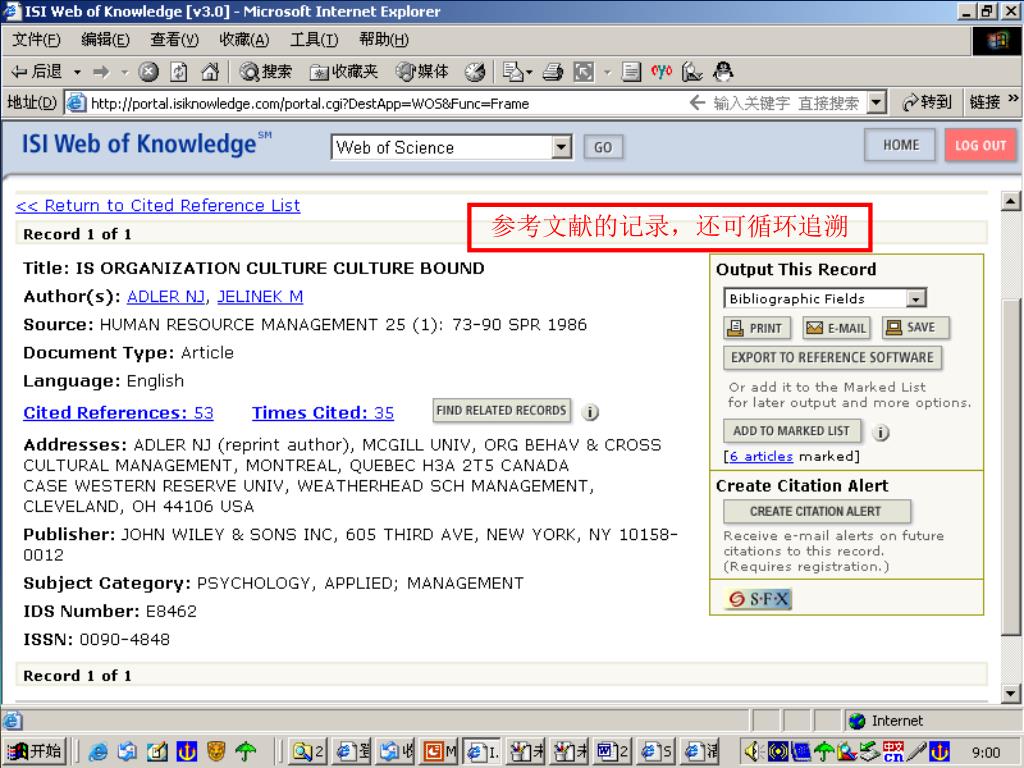Open the 工具(T) menu
This screenshot has height=768, width=1024.
coord(314,40)
